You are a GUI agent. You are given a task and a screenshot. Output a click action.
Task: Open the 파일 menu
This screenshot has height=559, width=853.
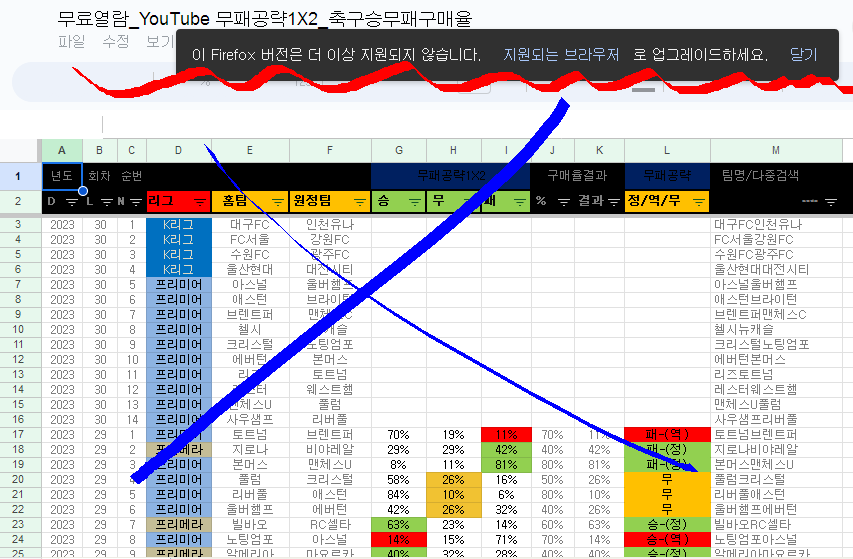(x=71, y=42)
